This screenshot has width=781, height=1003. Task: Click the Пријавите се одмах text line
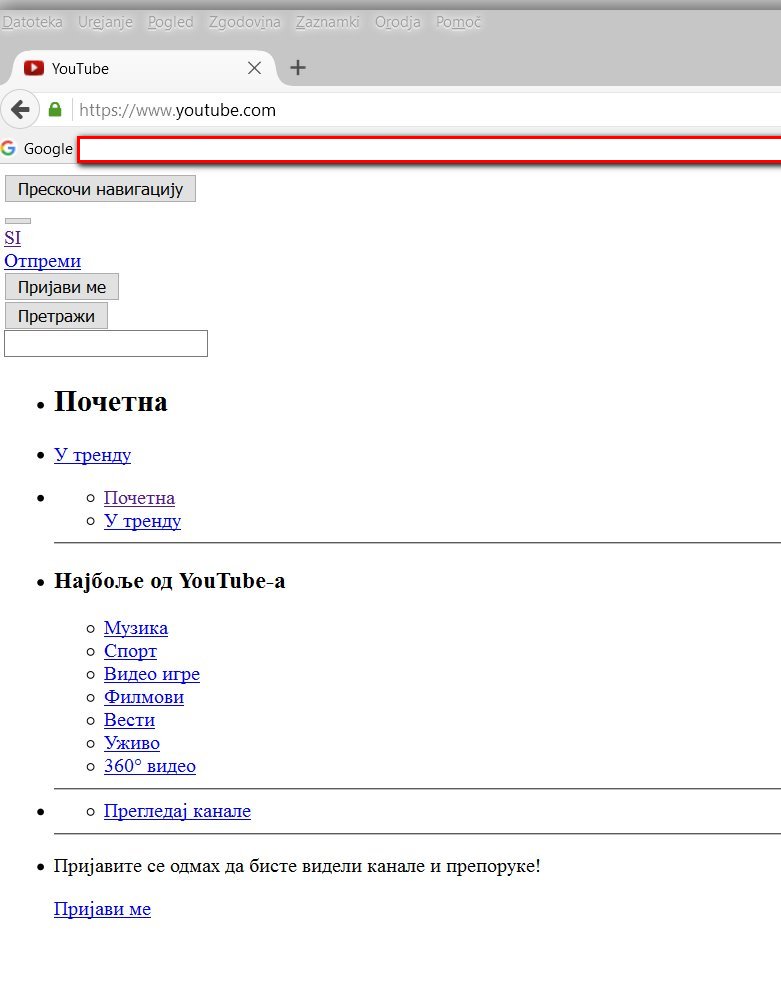point(297,866)
